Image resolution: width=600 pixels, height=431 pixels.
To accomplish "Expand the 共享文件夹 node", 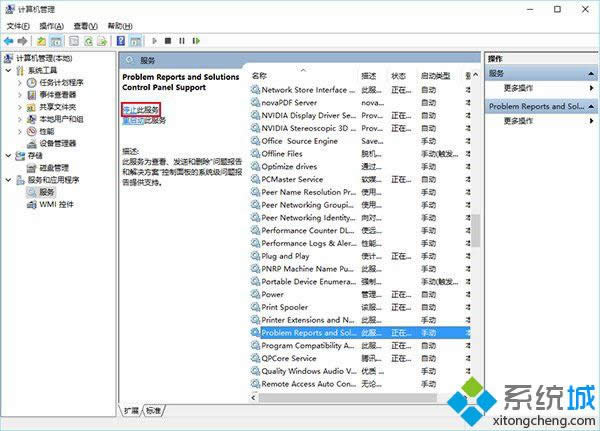I will 20,107.
